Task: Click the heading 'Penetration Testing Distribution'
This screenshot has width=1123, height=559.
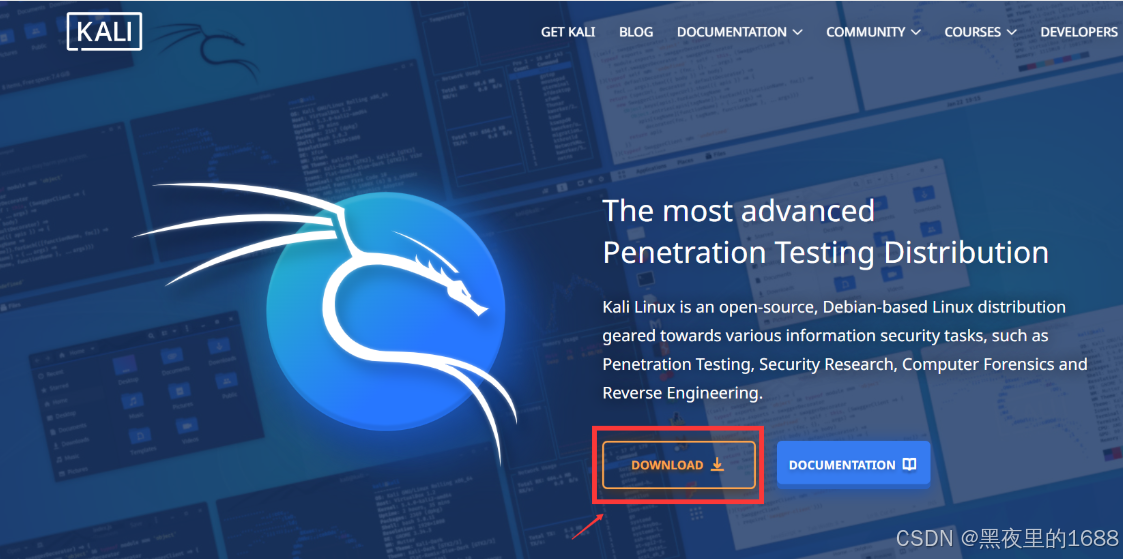Action: 826,253
